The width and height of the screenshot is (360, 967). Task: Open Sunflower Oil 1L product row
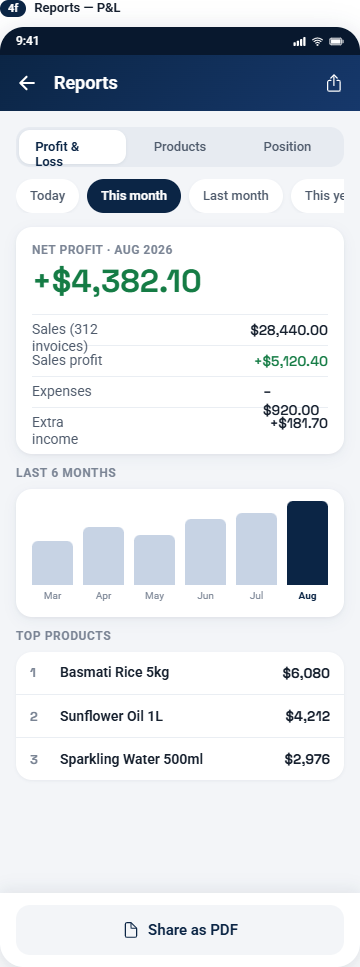(180, 716)
